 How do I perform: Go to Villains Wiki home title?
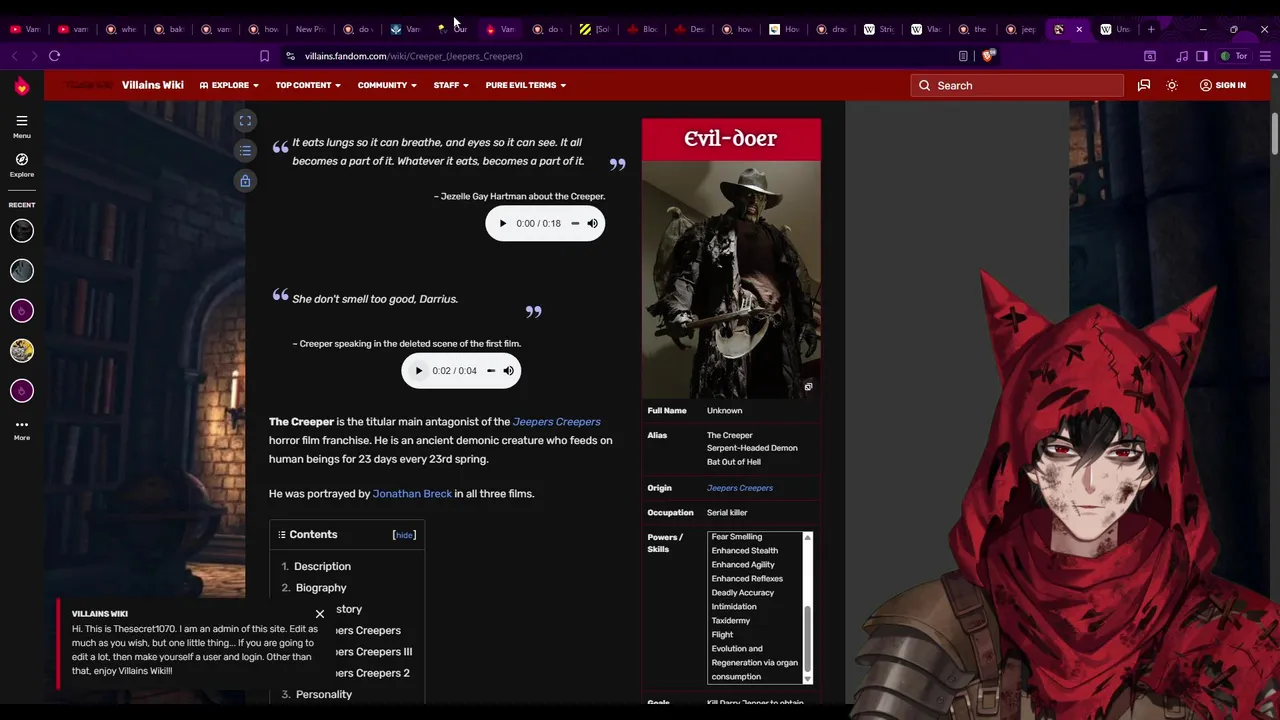152,86
